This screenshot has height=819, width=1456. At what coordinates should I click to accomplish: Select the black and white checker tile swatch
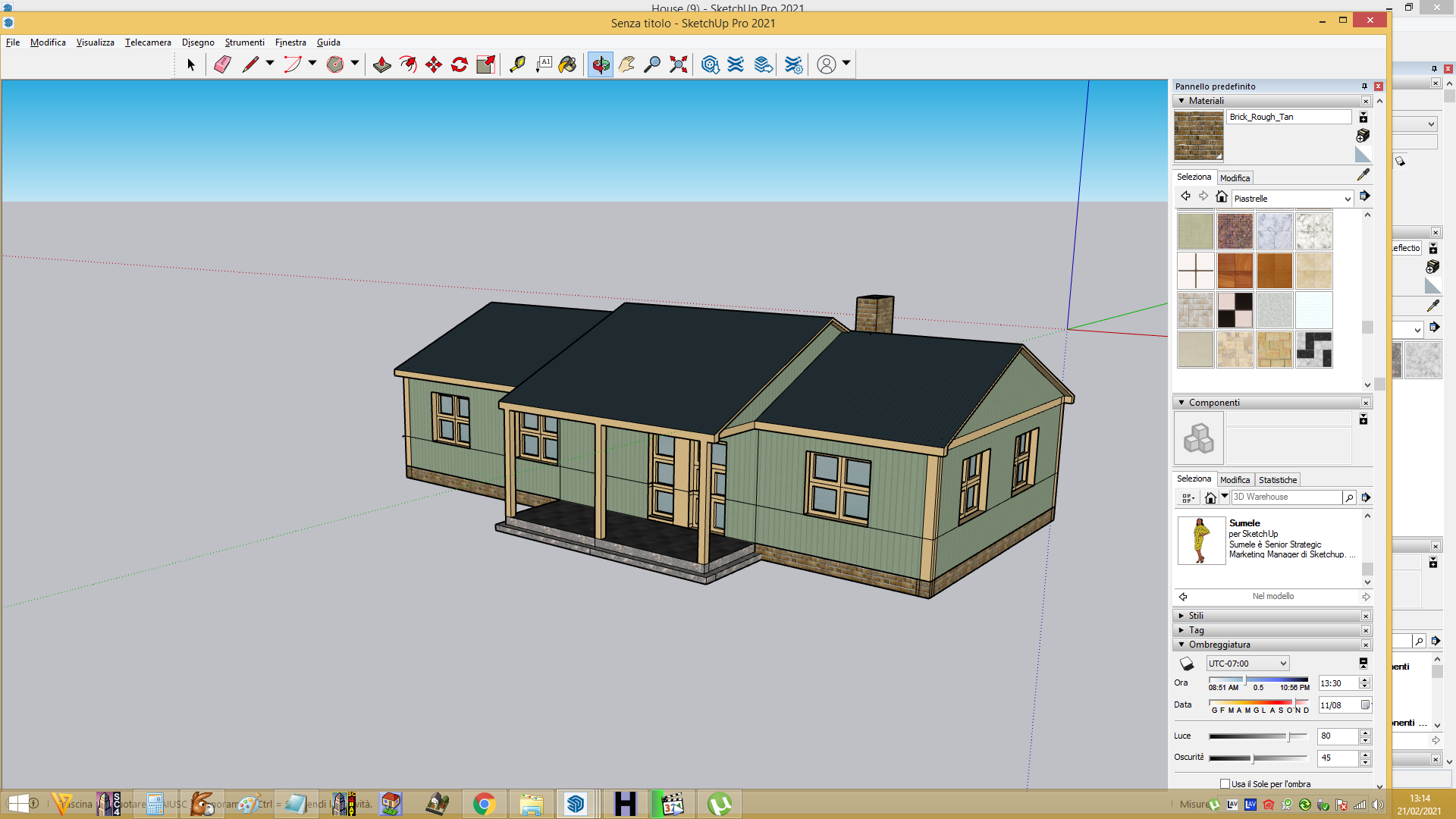1235,310
